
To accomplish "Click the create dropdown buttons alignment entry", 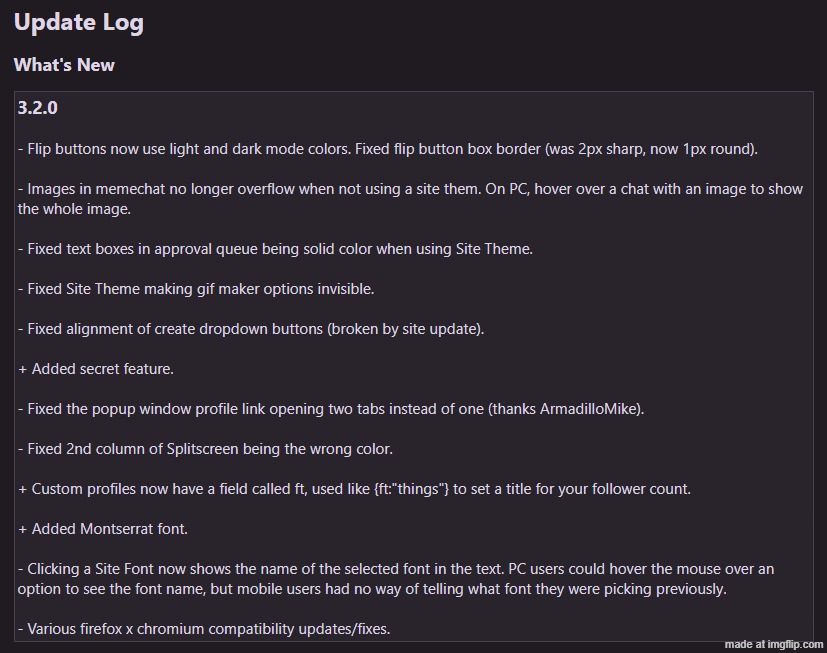I will (x=251, y=329).
